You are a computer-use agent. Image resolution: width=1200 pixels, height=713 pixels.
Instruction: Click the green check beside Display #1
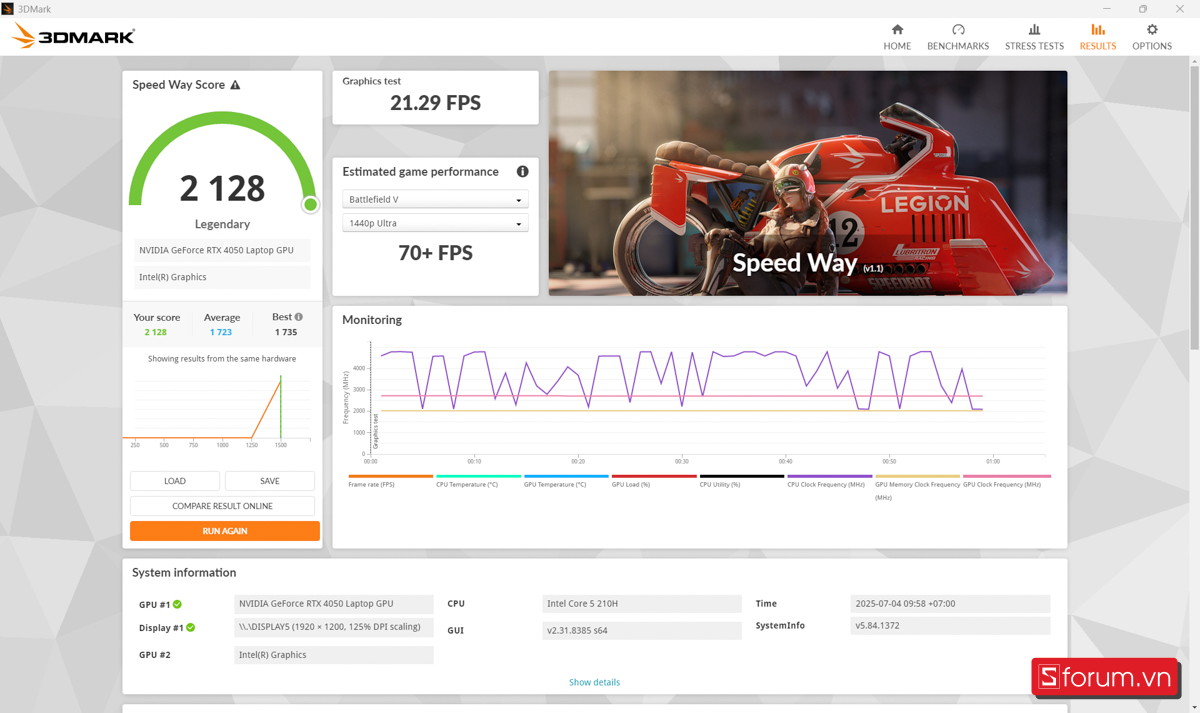pyautogui.click(x=190, y=628)
